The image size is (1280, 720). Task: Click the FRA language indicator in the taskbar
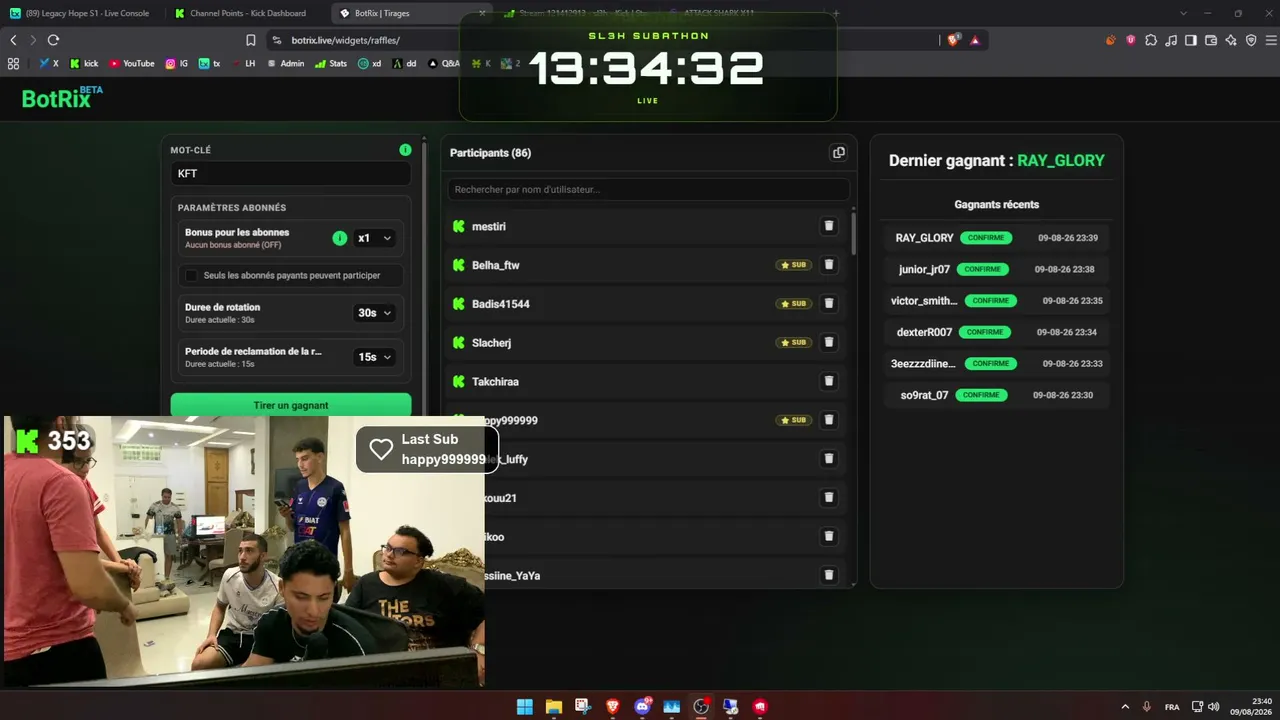point(1172,706)
